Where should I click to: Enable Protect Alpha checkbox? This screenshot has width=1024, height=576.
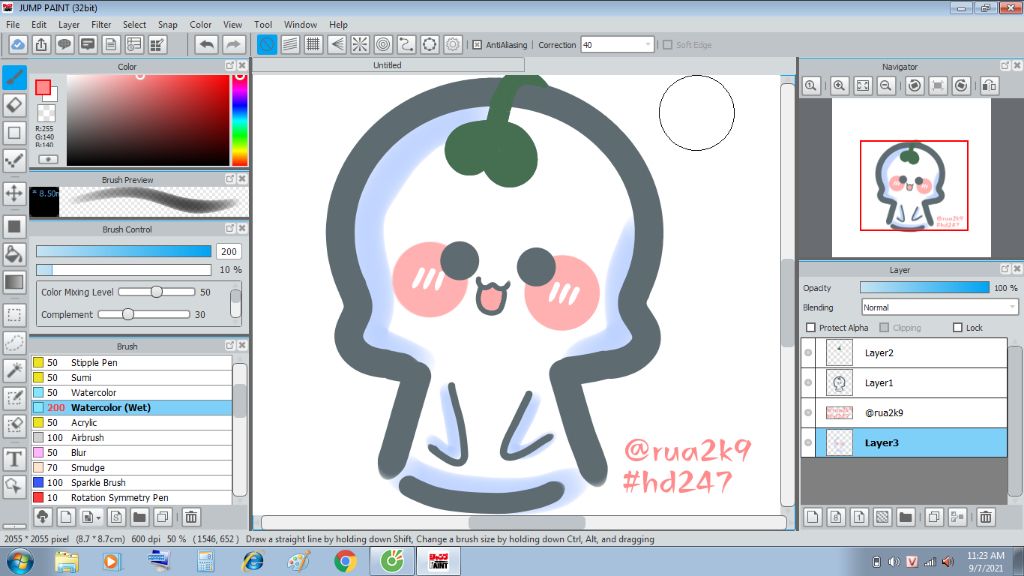(811, 327)
